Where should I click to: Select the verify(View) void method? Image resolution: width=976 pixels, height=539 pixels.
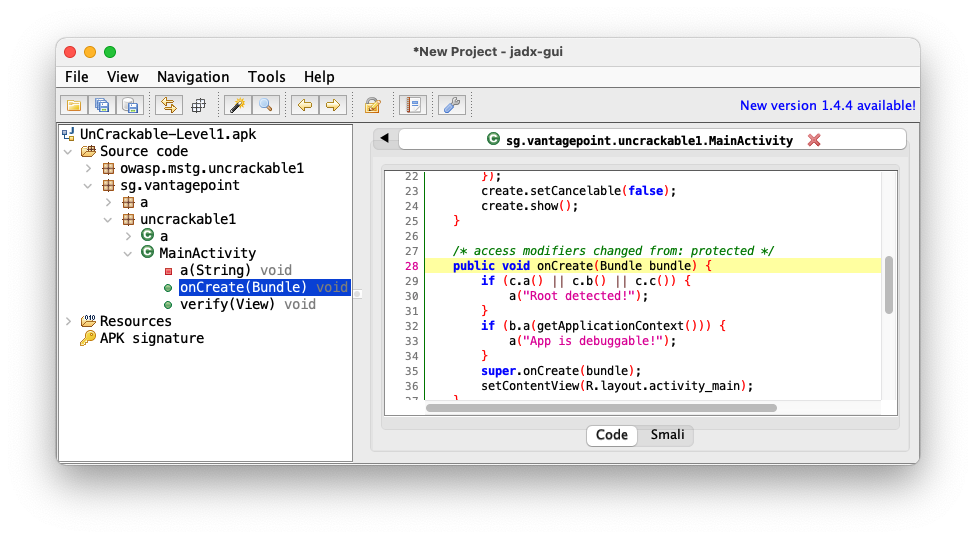[248, 304]
